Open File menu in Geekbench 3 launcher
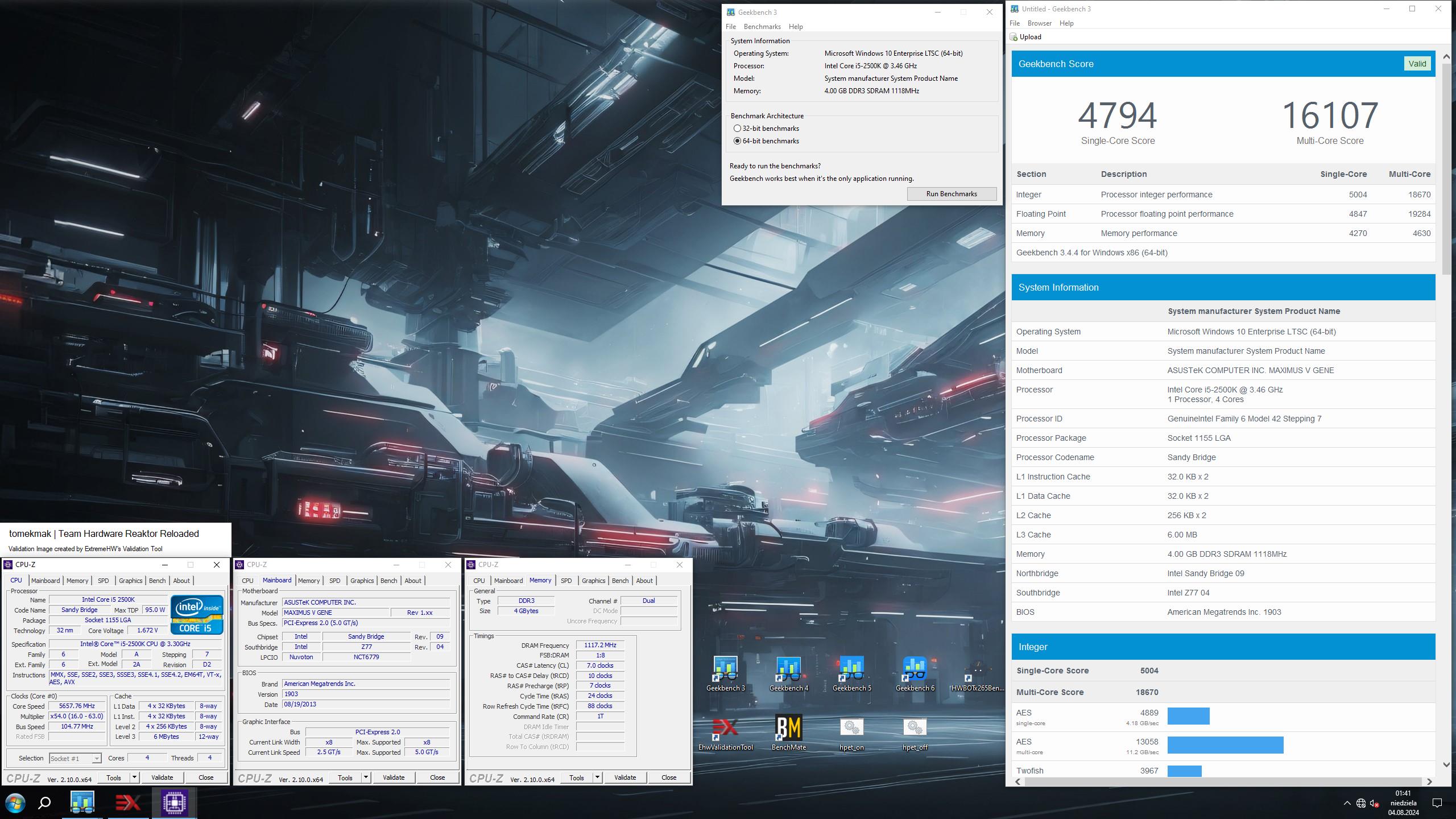Screen dimensions: 1456x819 pyautogui.click(x=731, y=27)
